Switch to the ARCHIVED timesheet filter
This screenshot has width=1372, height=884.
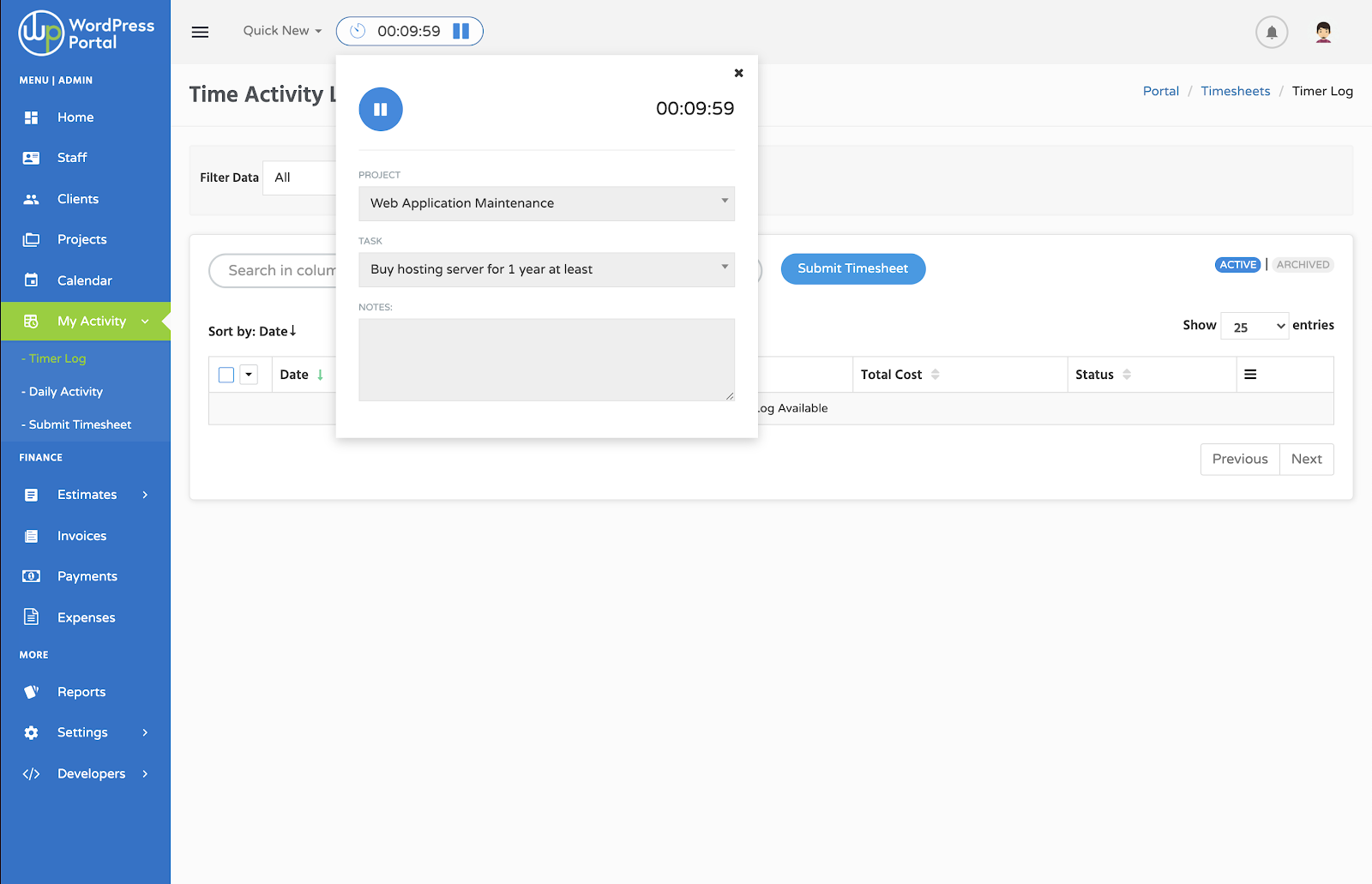click(1303, 265)
